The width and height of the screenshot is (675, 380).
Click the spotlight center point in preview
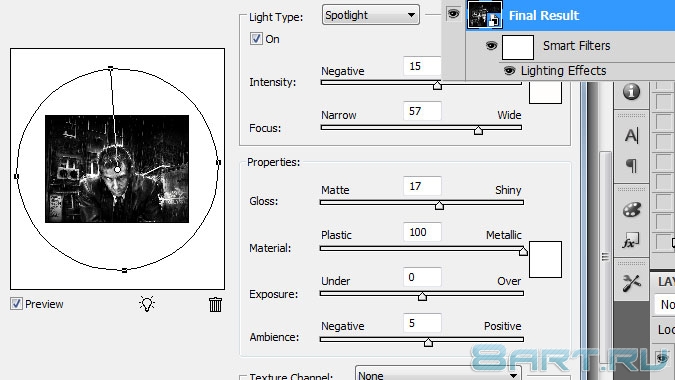(118, 170)
